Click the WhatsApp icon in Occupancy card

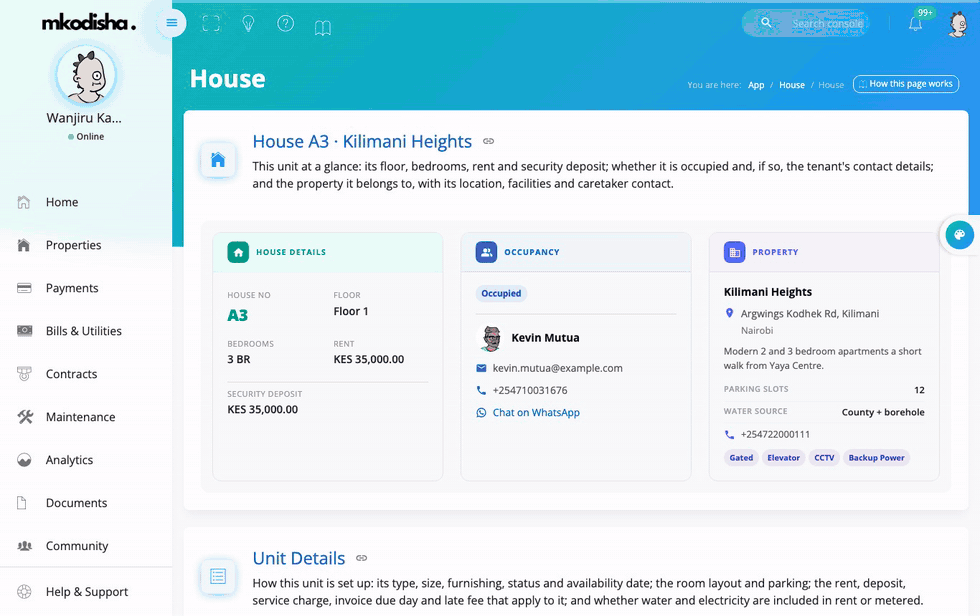pos(481,412)
